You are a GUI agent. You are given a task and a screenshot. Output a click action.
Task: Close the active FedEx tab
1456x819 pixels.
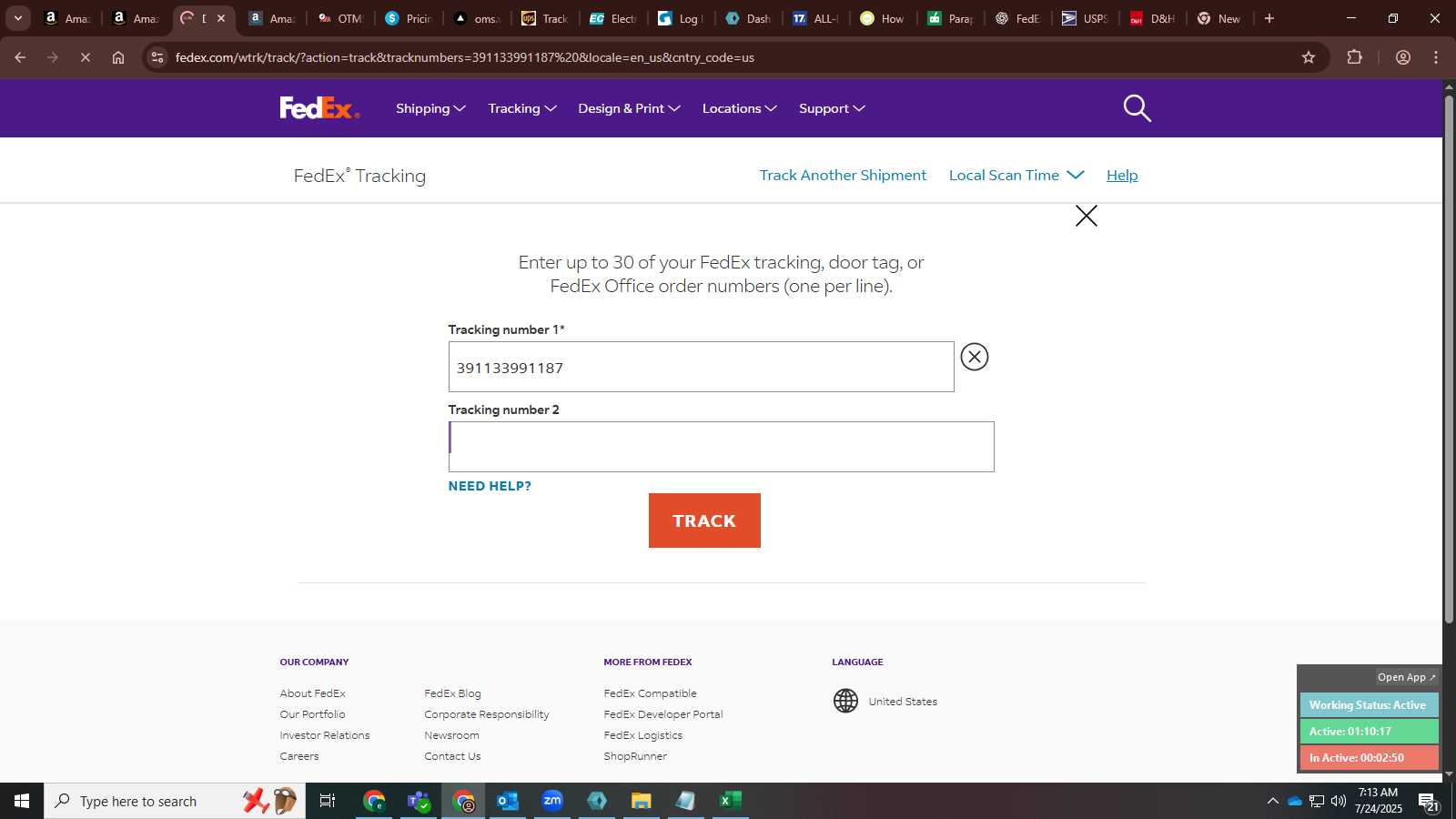pos(221,18)
